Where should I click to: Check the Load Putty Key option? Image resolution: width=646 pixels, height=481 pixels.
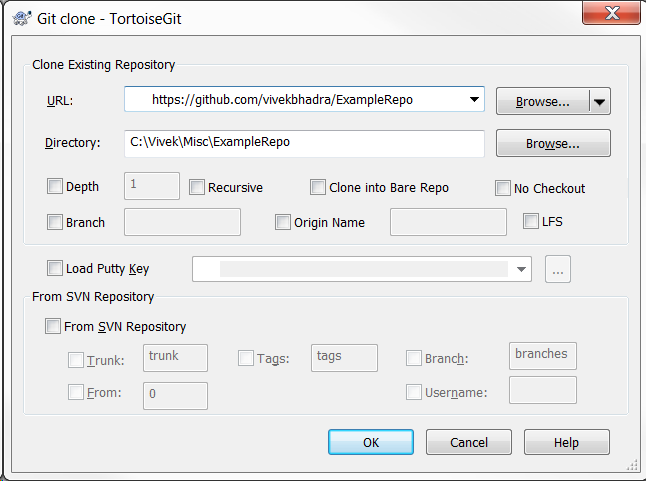point(55,268)
